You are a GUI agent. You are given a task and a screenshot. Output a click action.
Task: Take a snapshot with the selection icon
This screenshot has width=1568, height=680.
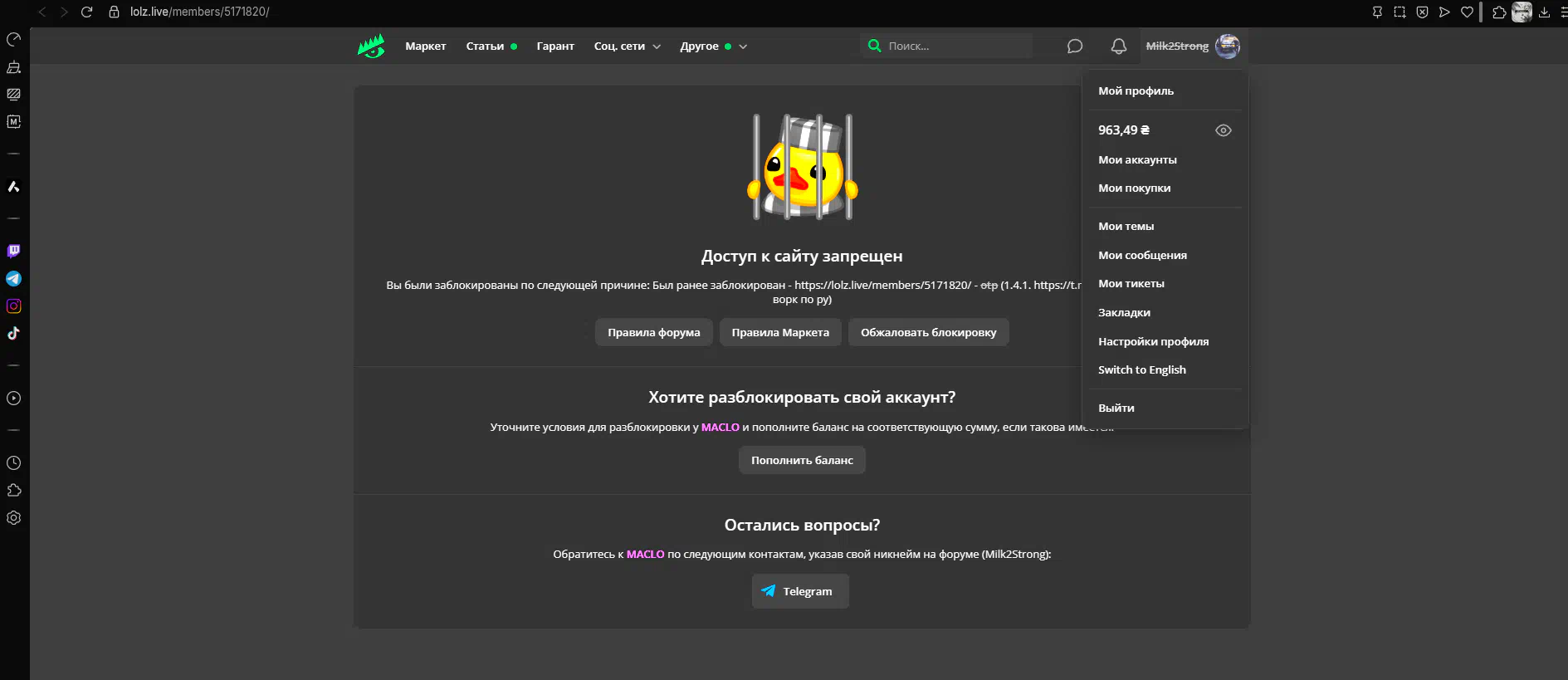1399,12
